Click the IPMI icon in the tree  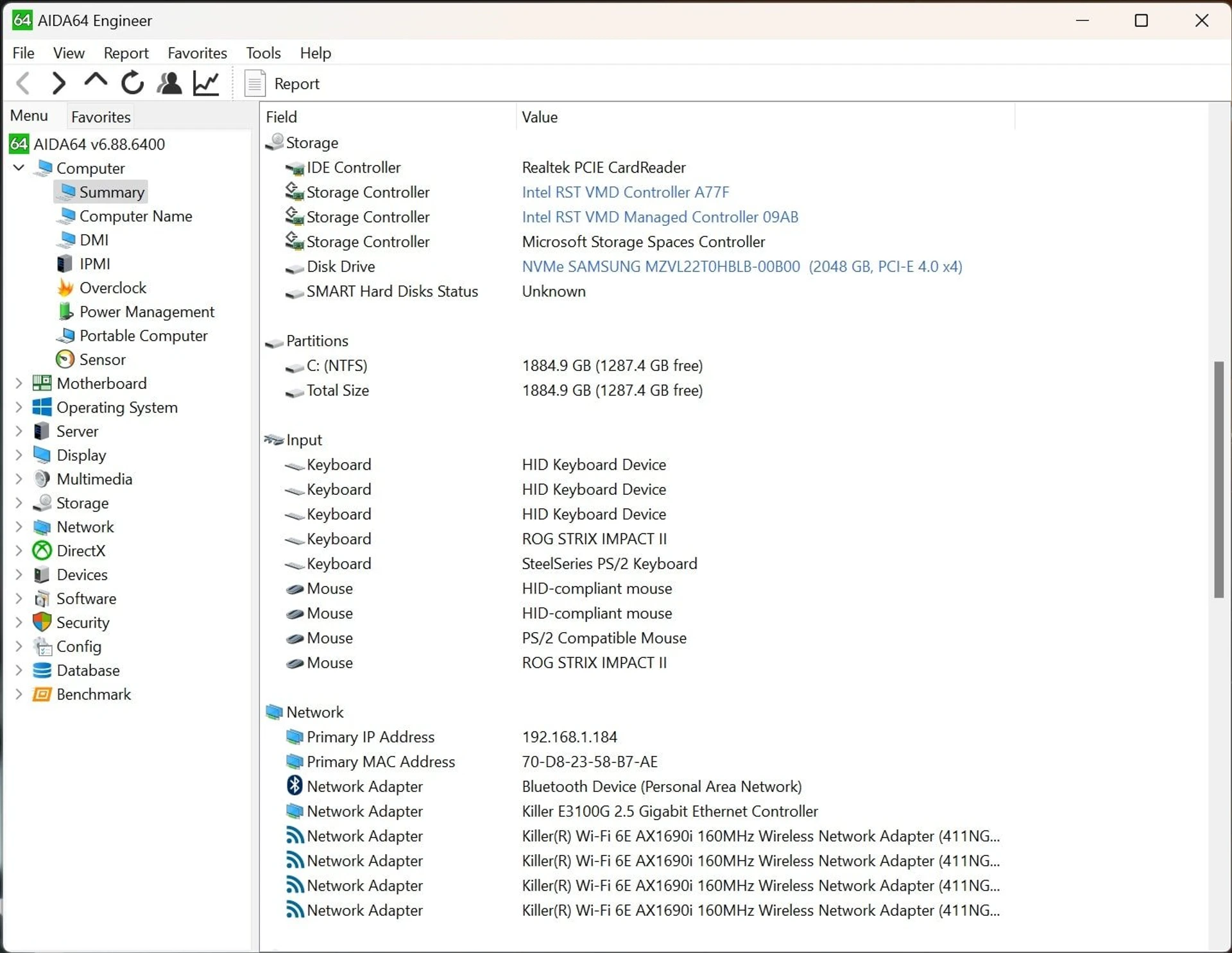point(65,264)
